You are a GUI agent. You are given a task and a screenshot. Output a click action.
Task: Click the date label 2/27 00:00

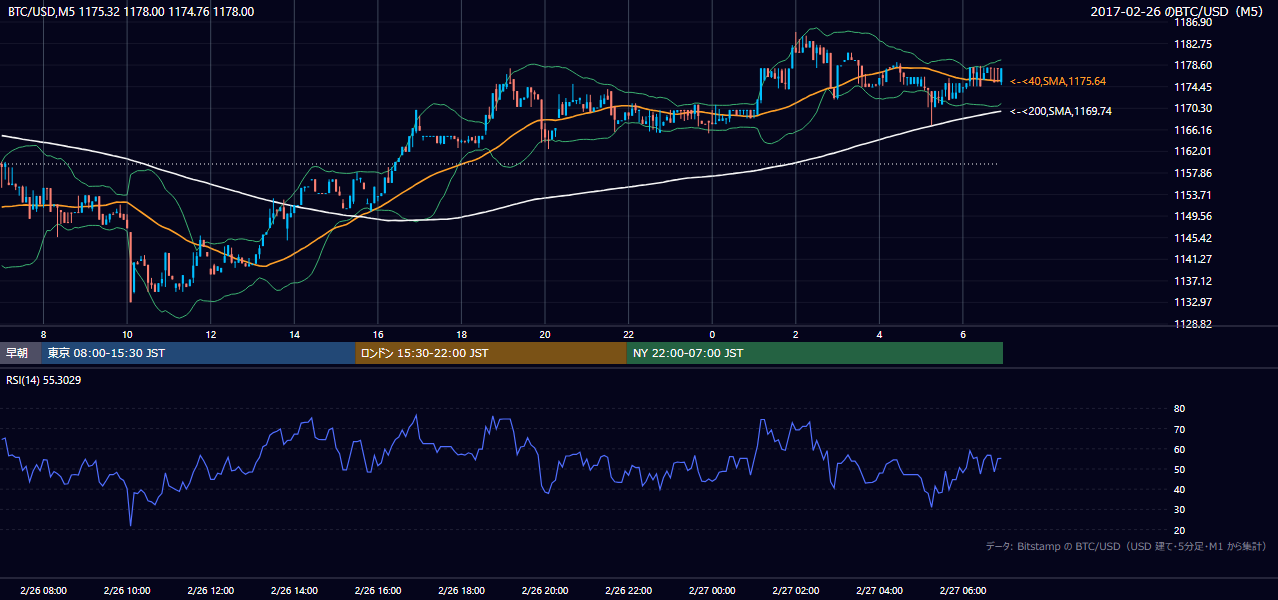click(x=712, y=591)
